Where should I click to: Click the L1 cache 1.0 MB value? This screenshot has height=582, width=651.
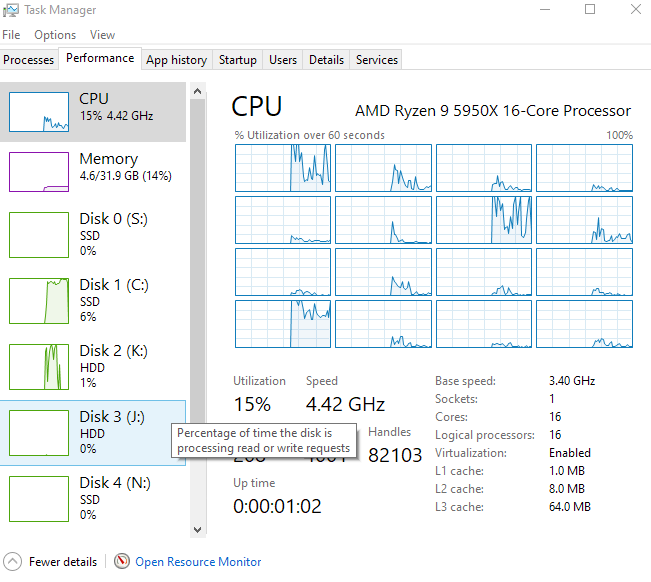tap(567, 471)
